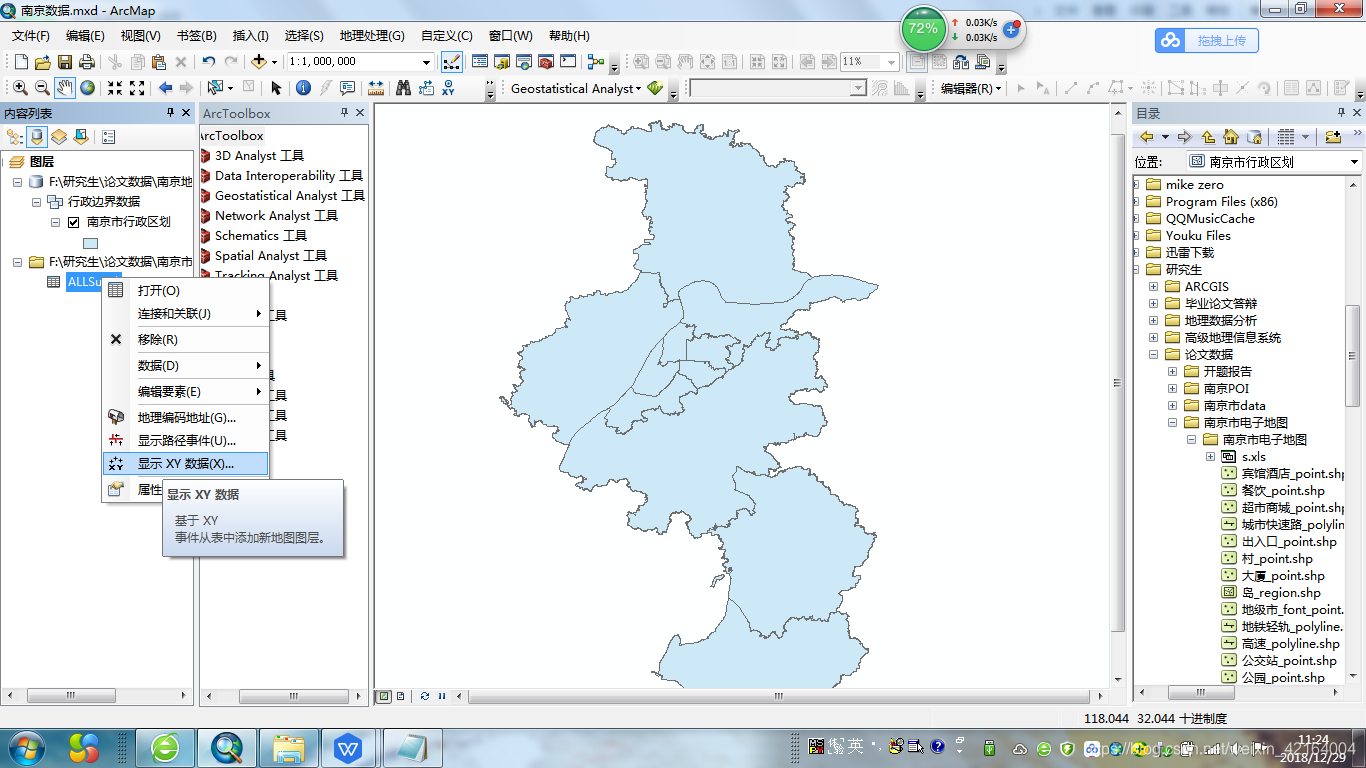
Task: Choose the Select Elements arrow tool
Action: [x=277, y=88]
